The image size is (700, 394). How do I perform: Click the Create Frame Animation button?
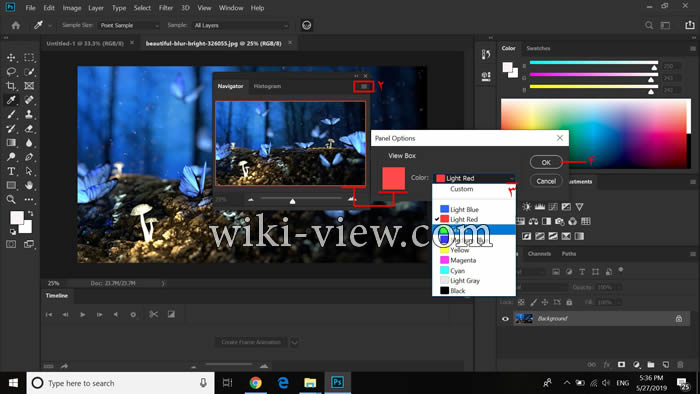tap(251, 342)
